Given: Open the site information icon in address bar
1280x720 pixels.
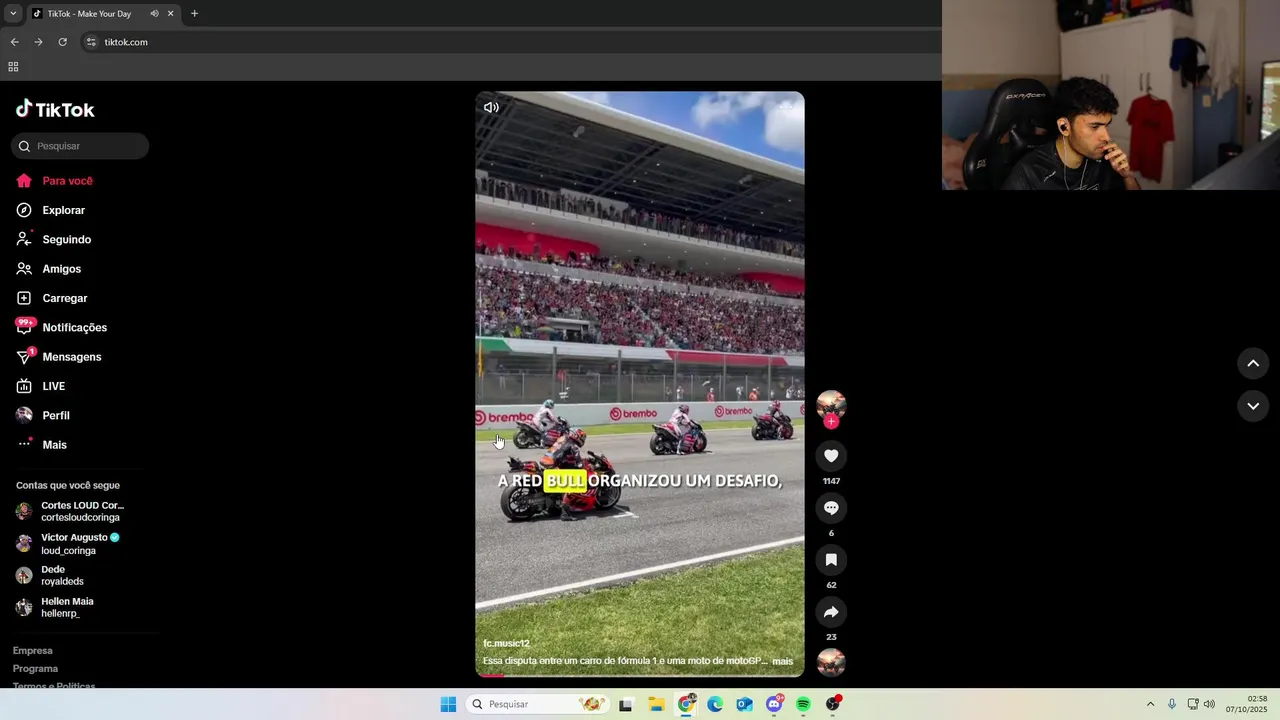Looking at the screenshot, I should click(91, 42).
